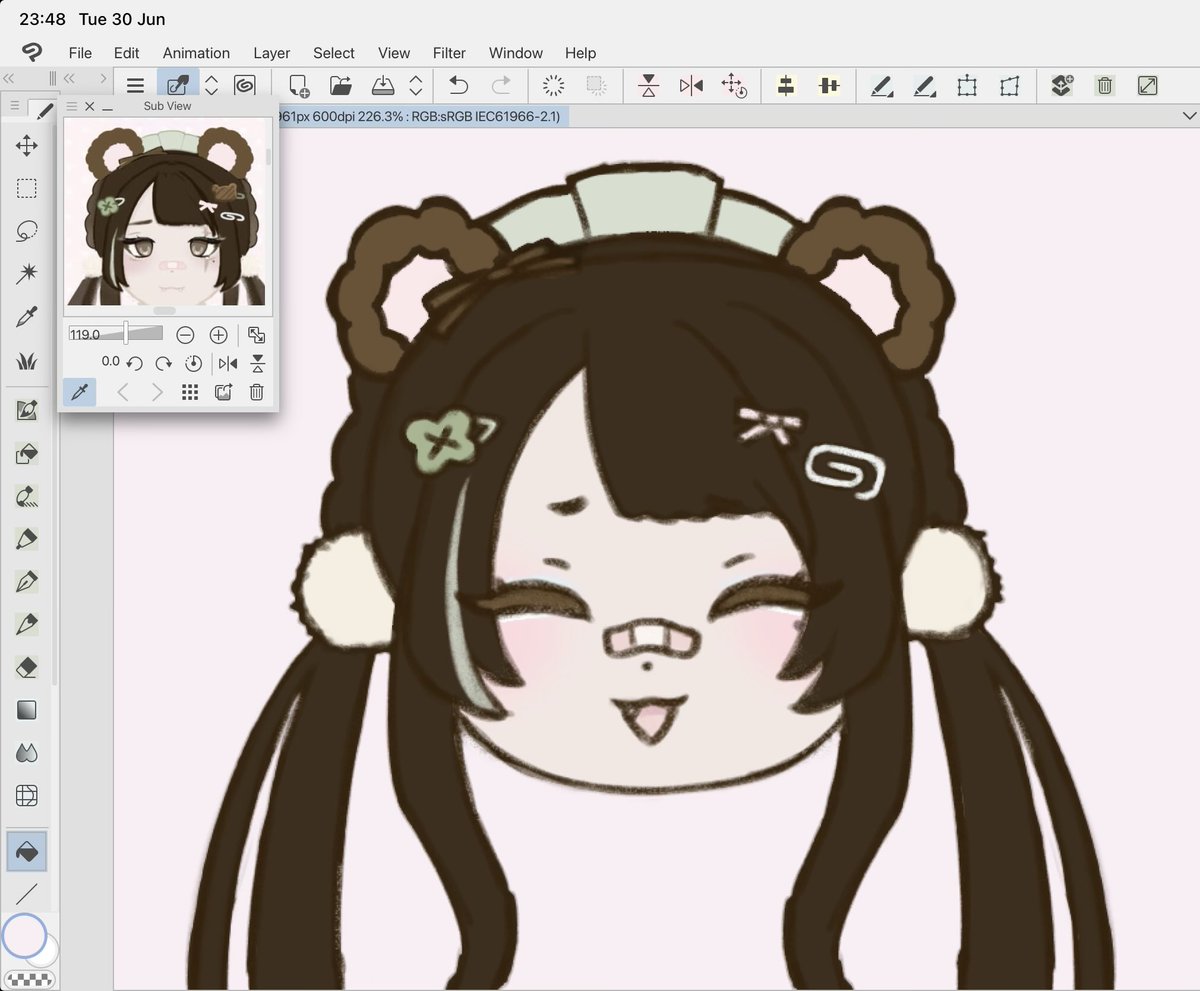This screenshot has height=991, width=1200.
Task: Open the Layer menu
Action: point(271,53)
